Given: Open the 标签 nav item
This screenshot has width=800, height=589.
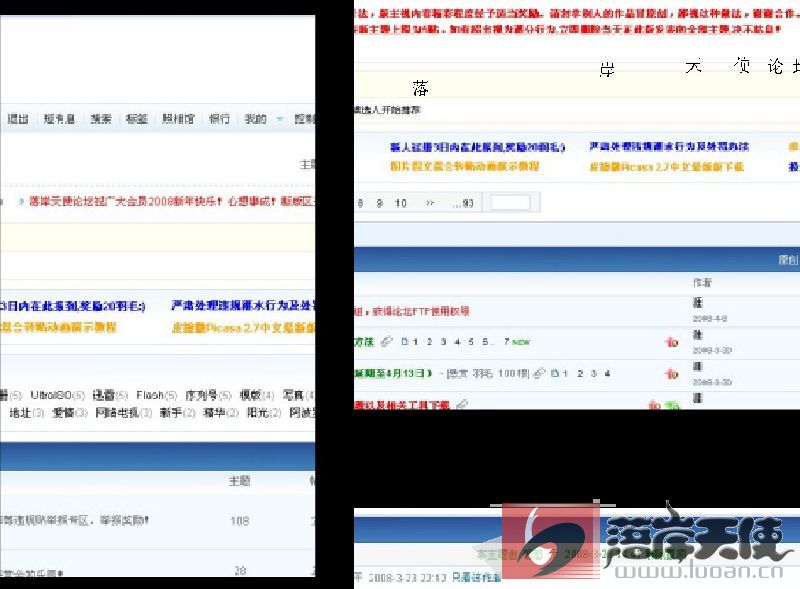Looking at the screenshot, I should coord(137,119).
